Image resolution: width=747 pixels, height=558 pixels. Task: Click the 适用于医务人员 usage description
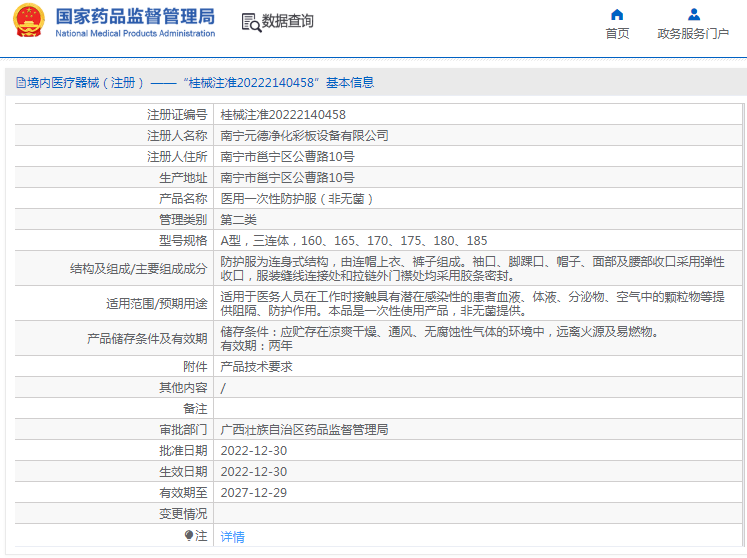coord(472,304)
